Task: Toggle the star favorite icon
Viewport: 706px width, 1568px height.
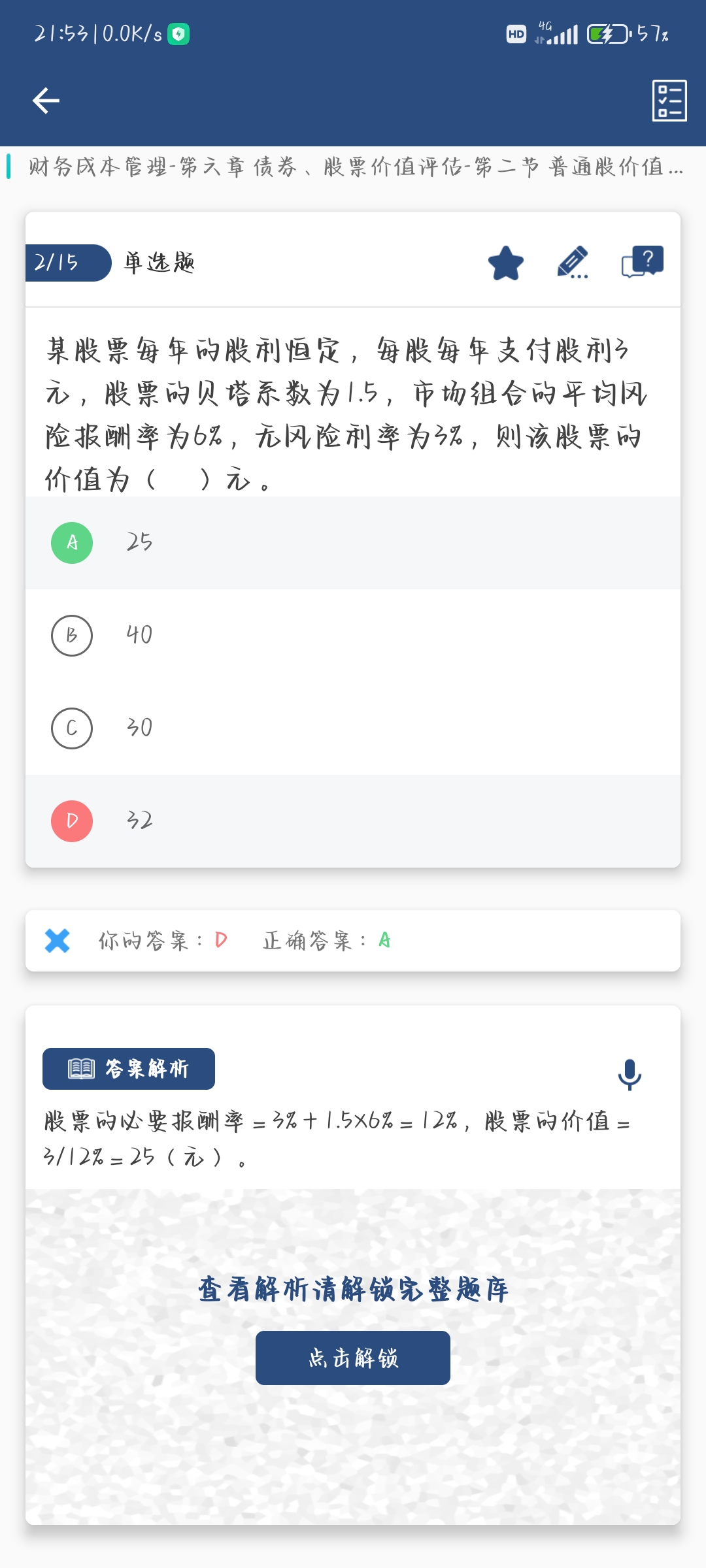Action: click(506, 263)
